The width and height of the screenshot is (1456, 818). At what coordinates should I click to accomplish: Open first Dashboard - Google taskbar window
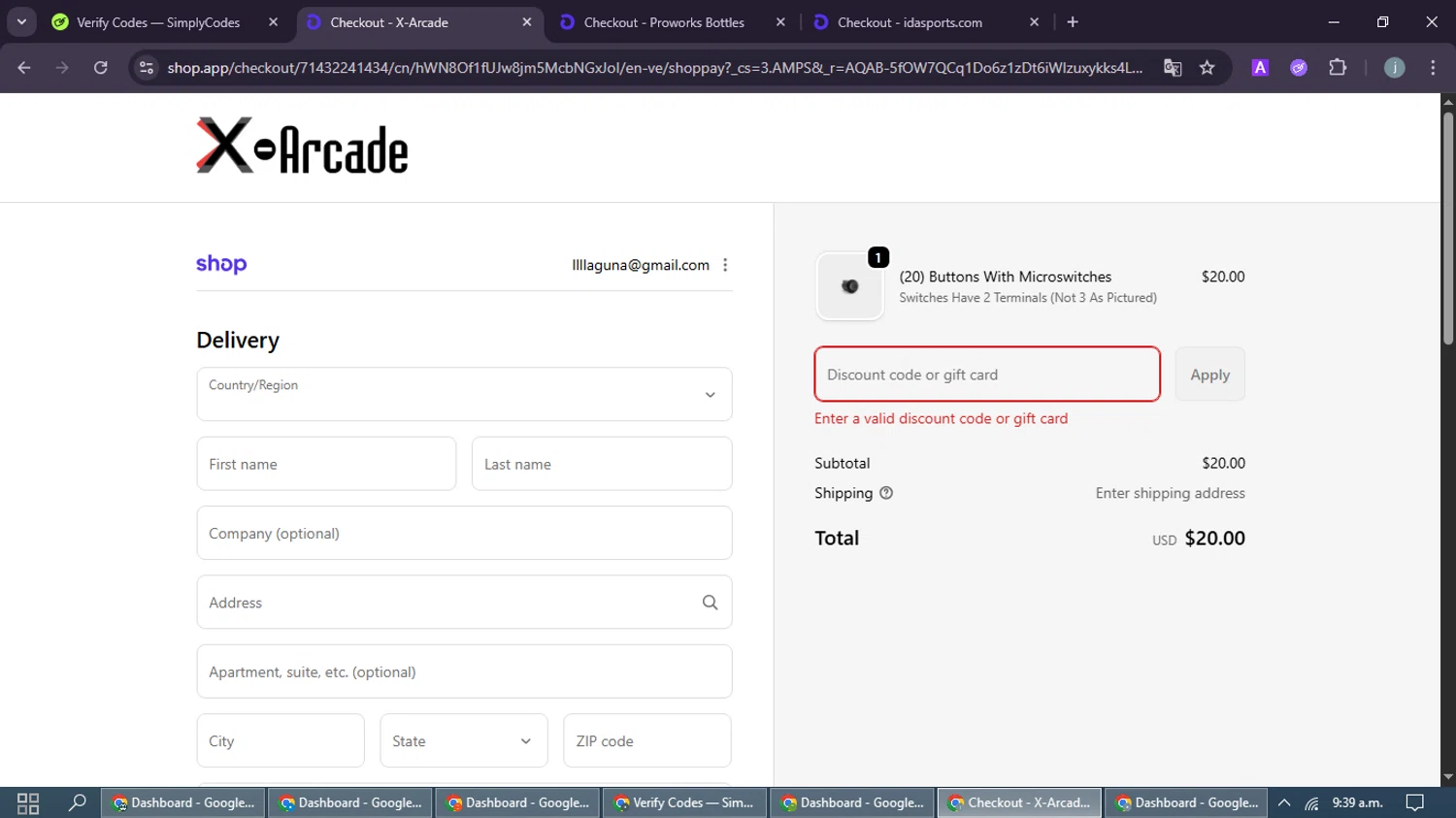coord(182,802)
